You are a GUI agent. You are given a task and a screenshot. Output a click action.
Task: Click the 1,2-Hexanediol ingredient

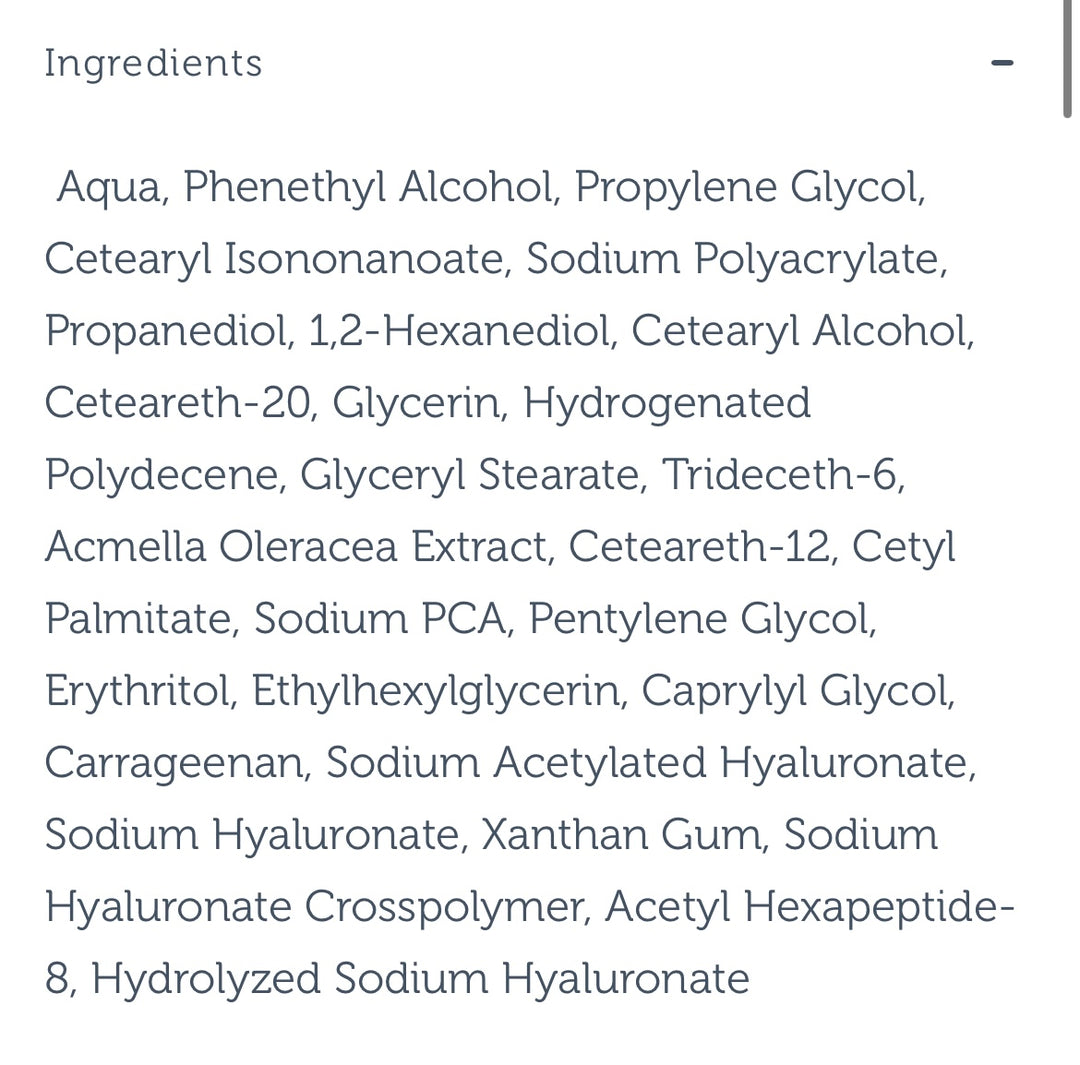point(459,331)
